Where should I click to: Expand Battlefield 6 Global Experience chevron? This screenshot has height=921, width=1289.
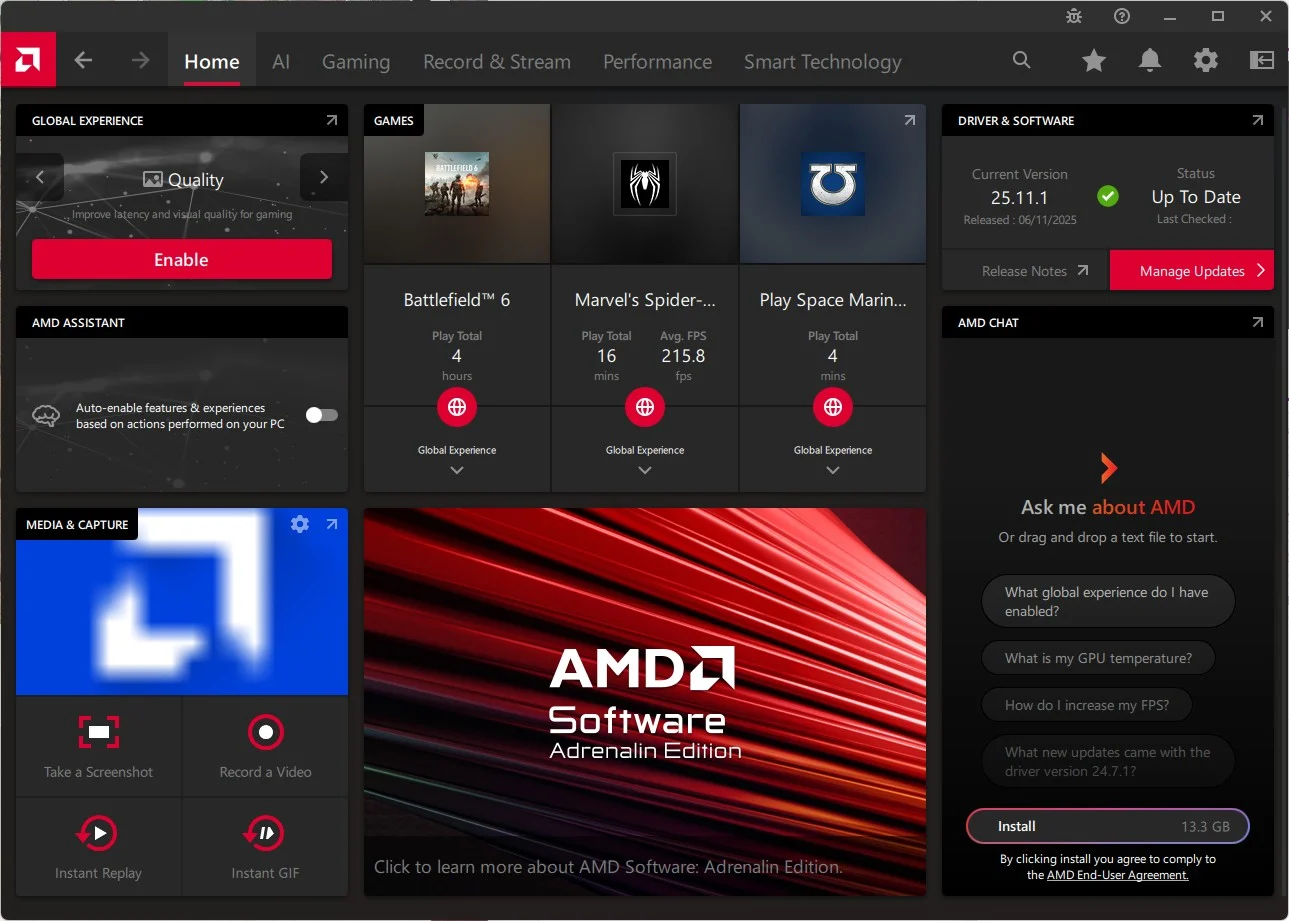point(457,470)
